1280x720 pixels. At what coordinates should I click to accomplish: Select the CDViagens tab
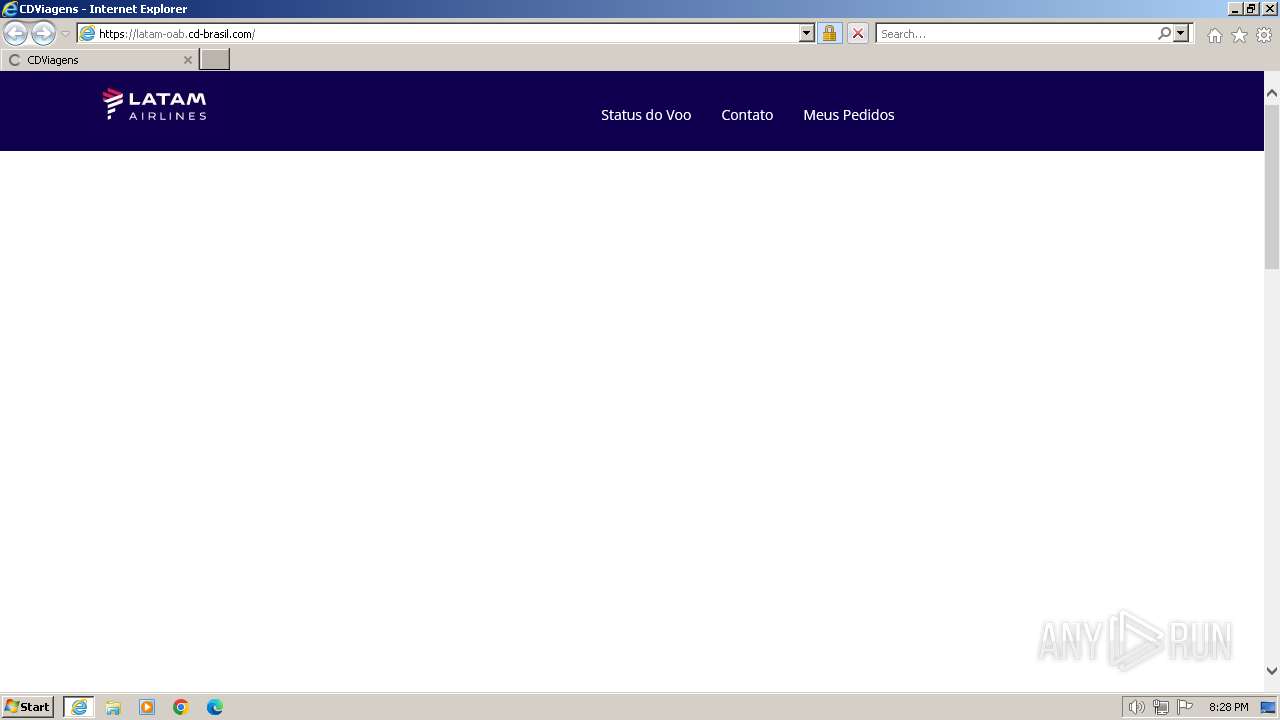(100, 60)
